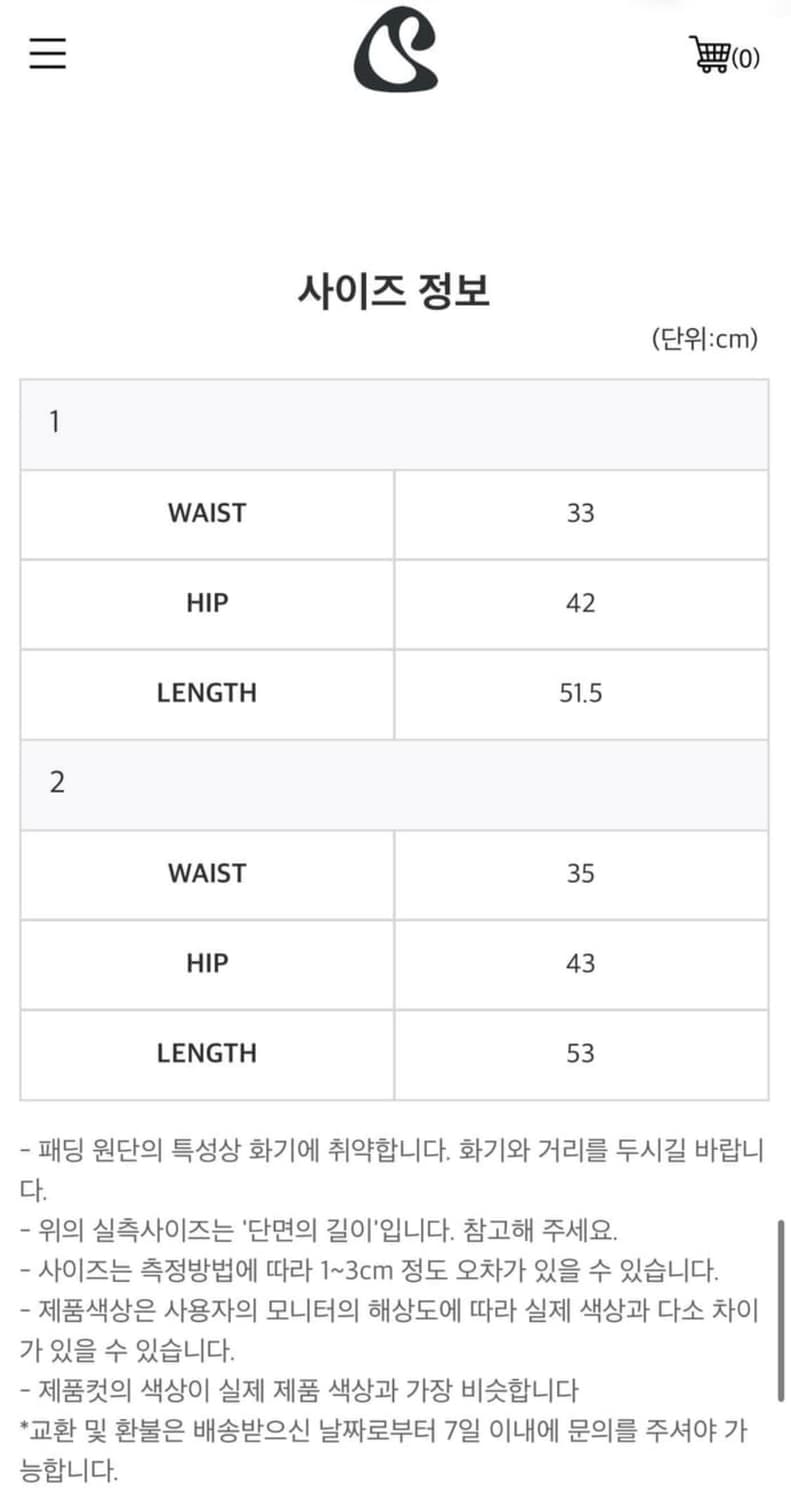The width and height of the screenshot is (791, 1500).
Task: Click the brand logo at the top
Action: pos(395,50)
